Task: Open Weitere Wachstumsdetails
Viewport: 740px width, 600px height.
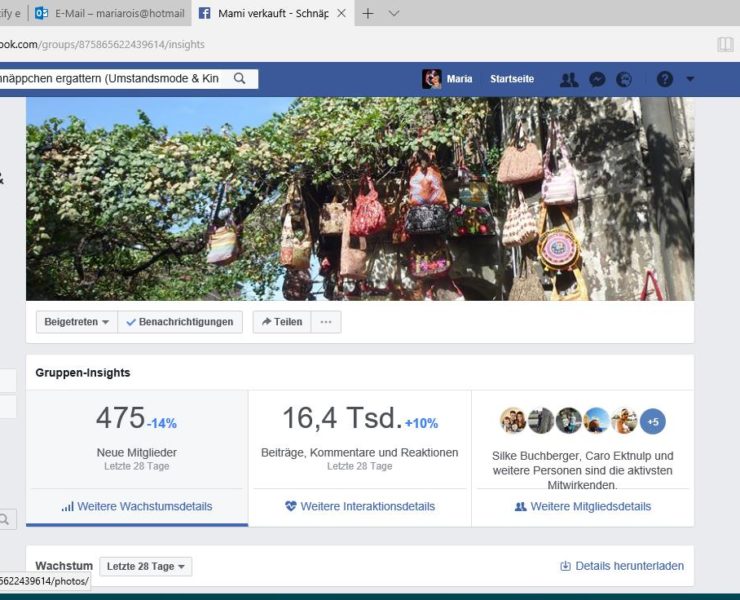Action: [x=144, y=507]
